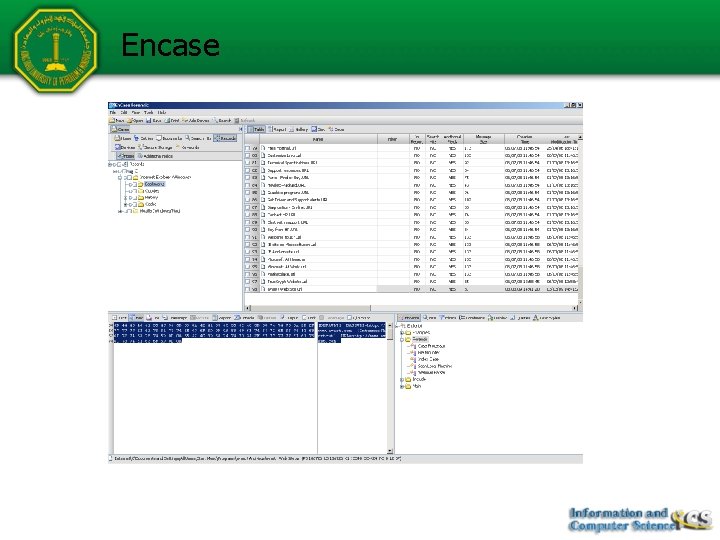Open the Filters tab
The width and height of the screenshot is (720, 540).
click(448, 318)
